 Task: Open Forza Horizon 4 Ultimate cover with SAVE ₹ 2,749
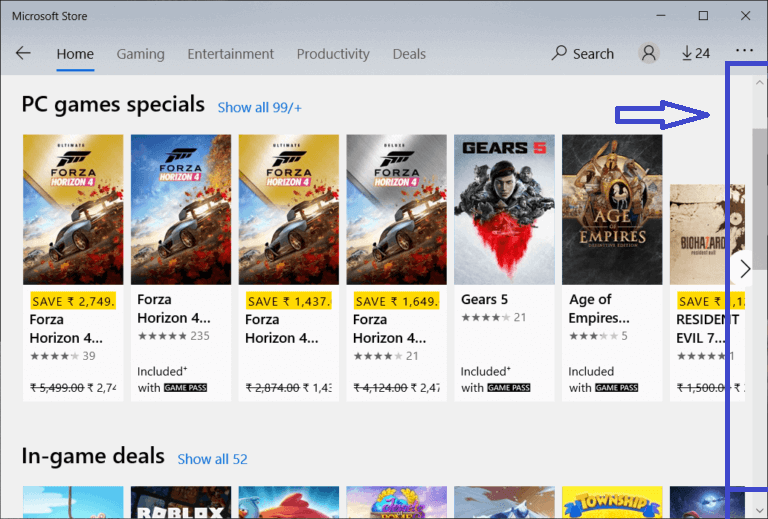coord(73,210)
